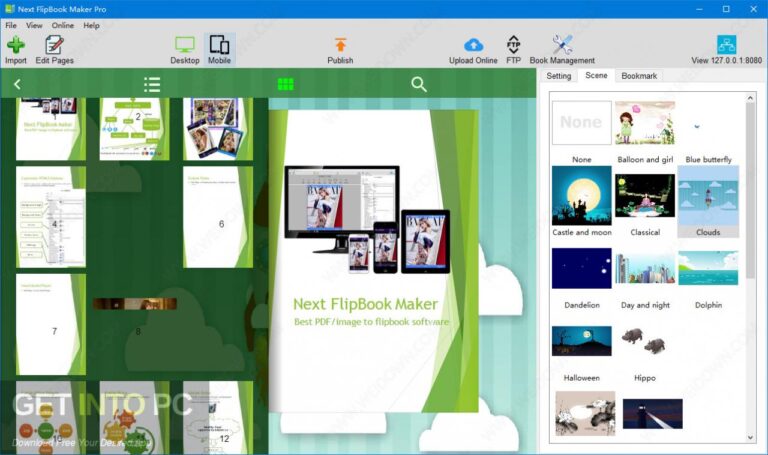Open the FTP upload tool
This screenshot has height=455, width=768.
click(x=513, y=50)
